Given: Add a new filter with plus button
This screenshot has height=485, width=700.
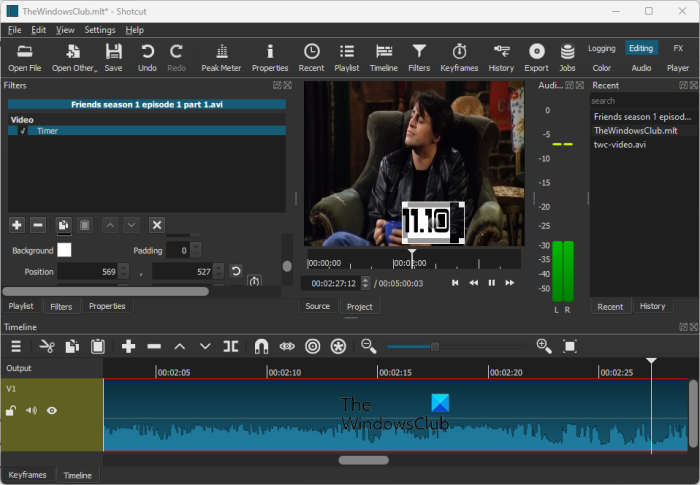Looking at the screenshot, I should pos(16,225).
